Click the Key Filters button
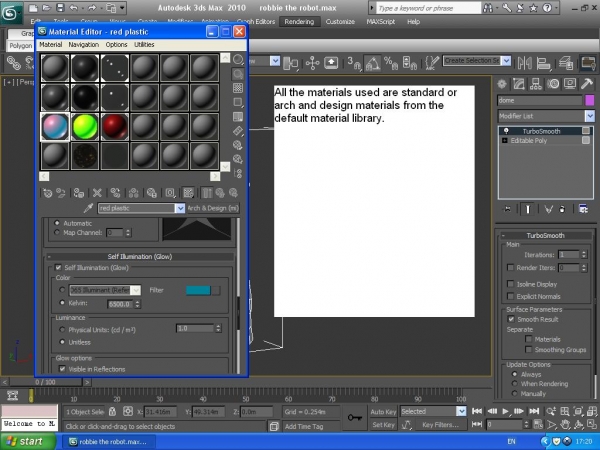The width and height of the screenshot is (600, 450). (440, 425)
